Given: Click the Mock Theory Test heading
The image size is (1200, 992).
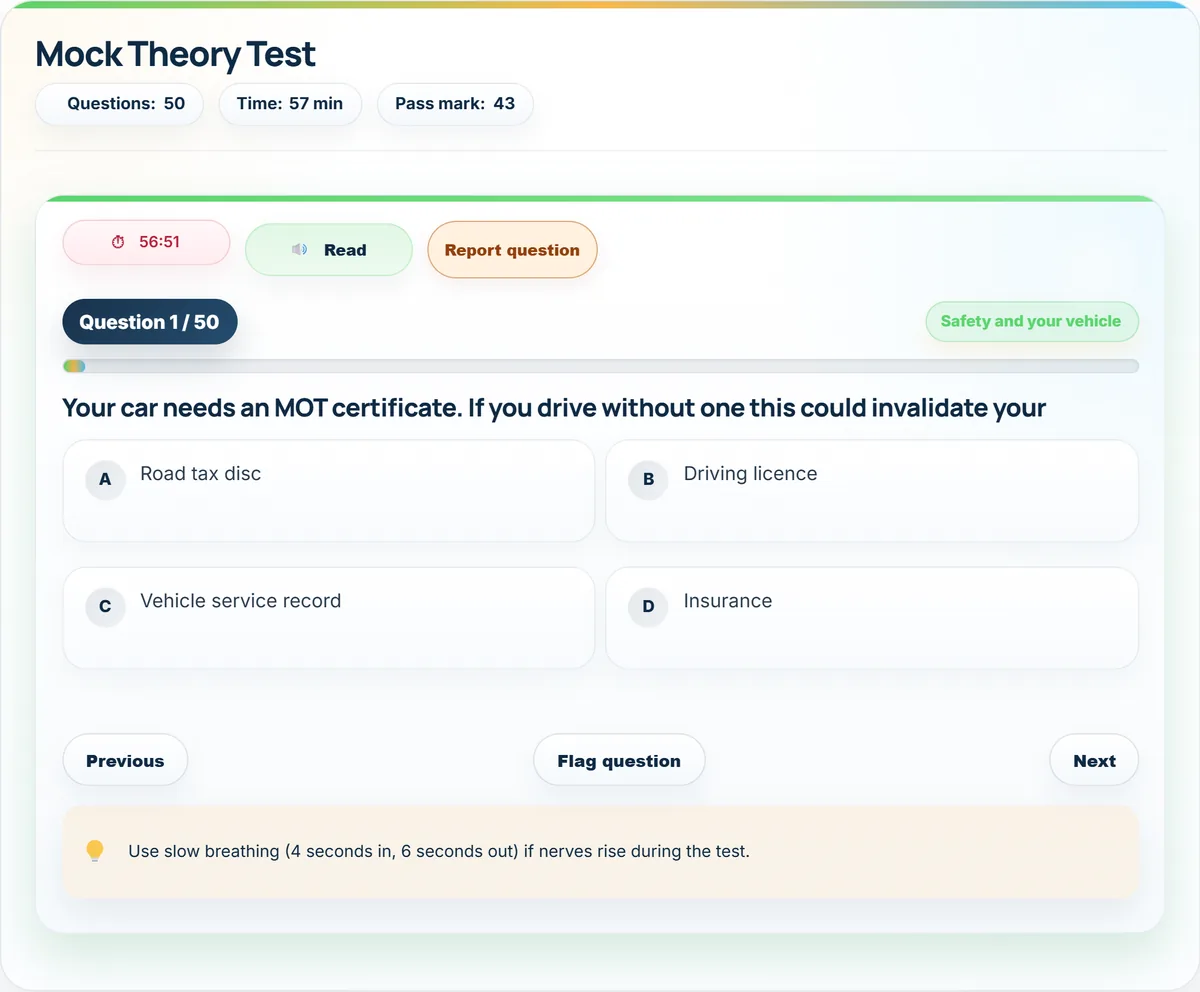Looking at the screenshot, I should click(x=176, y=54).
